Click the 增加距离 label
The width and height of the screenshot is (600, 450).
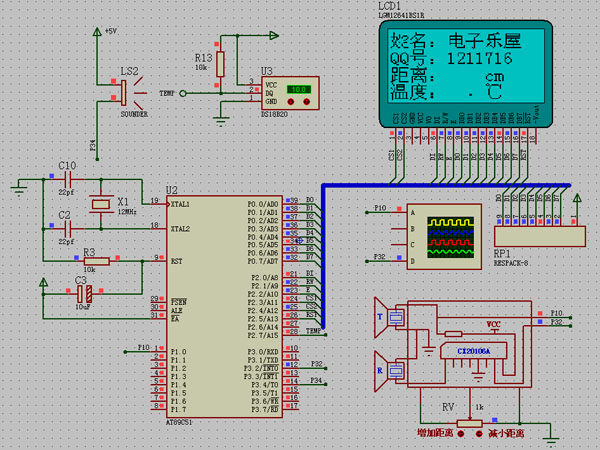pyautogui.click(x=435, y=434)
